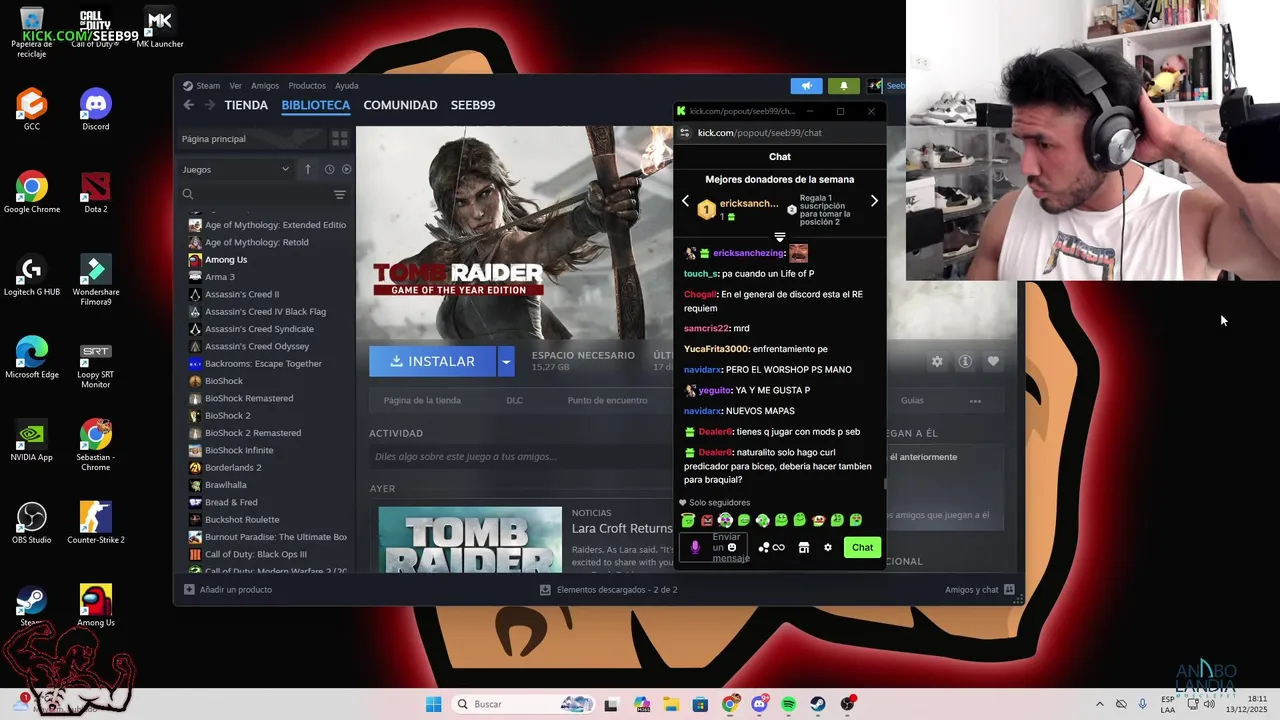Open OBS Studio desktop shortcut
The height and width of the screenshot is (720, 1280).
[x=32, y=523]
